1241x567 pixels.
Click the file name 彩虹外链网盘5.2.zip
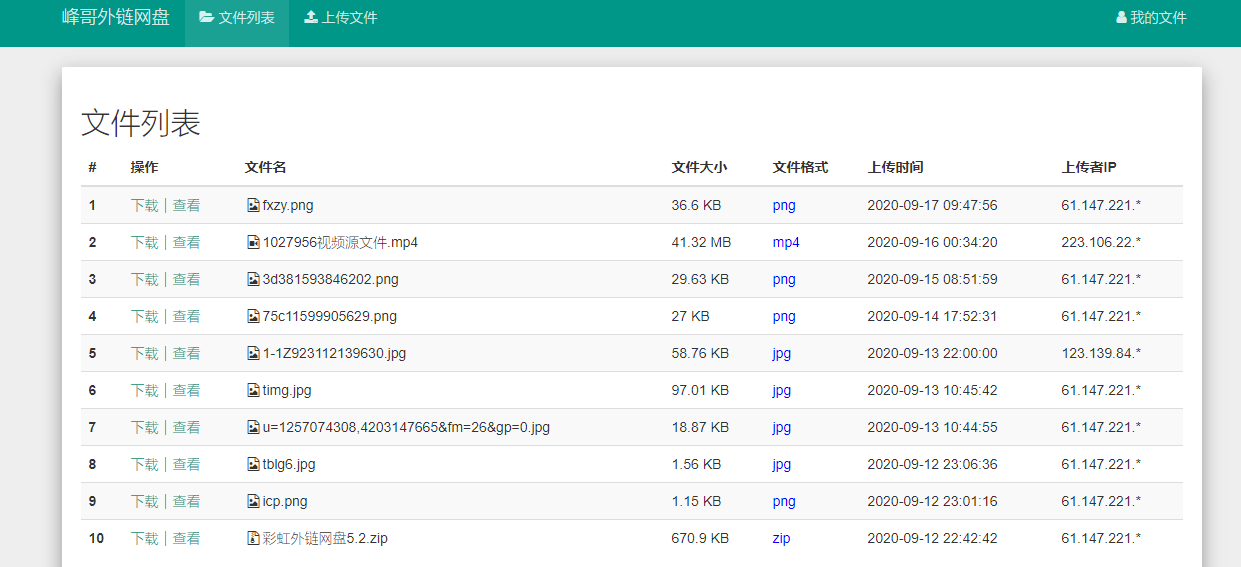coord(325,538)
